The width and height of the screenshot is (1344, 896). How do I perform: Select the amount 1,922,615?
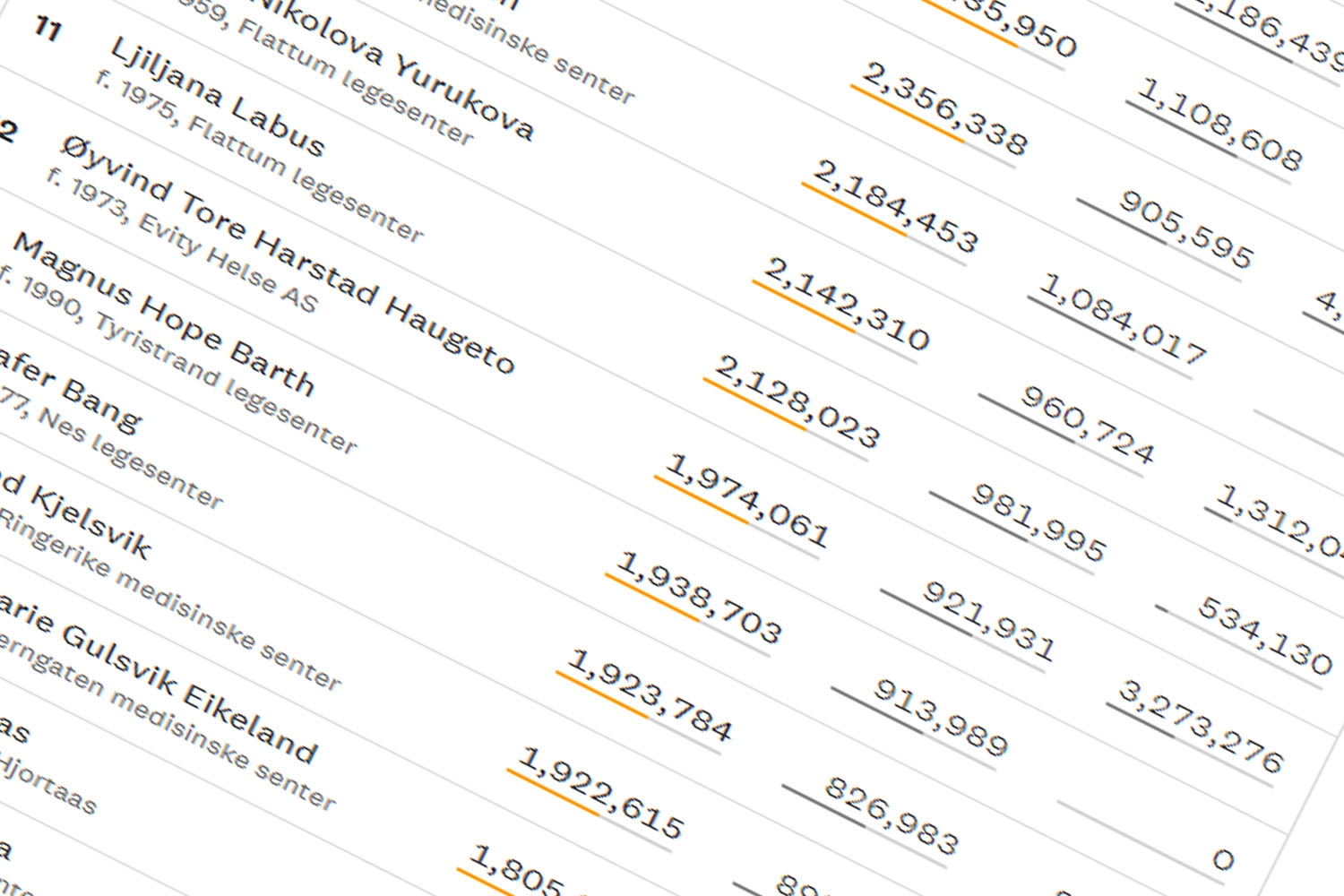(x=601, y=792)
